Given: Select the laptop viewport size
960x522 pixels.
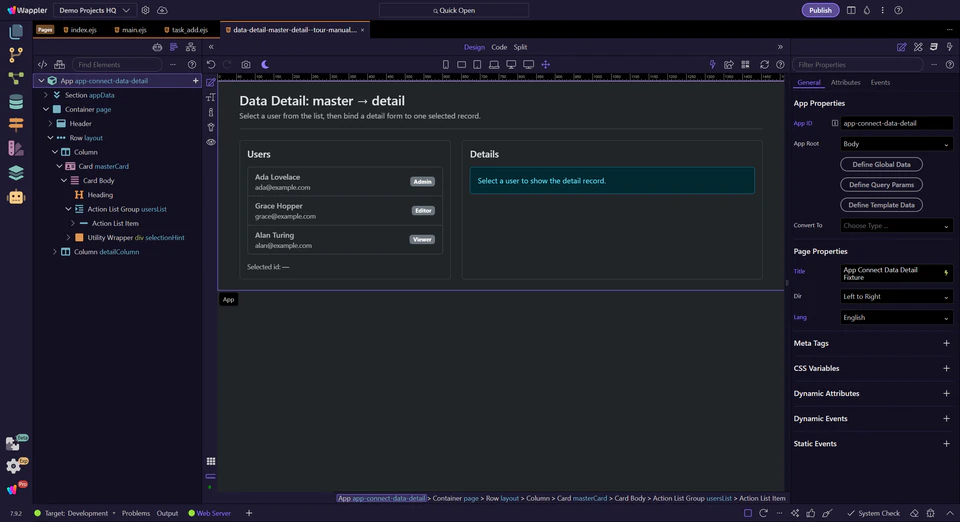Looking at the screenshot, I should coord(493,64).
